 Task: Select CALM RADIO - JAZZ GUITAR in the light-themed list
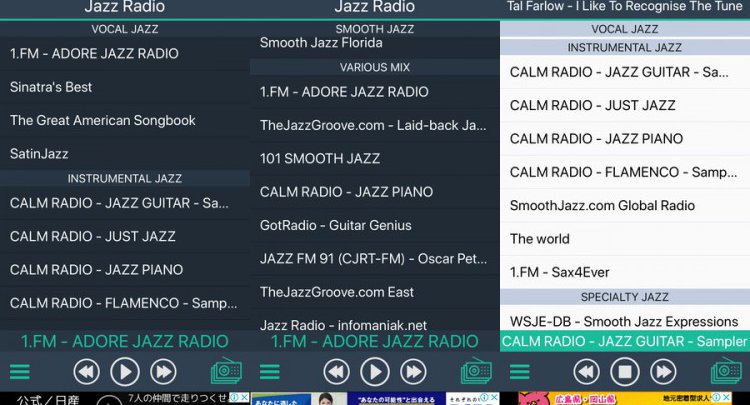(625, 72)
